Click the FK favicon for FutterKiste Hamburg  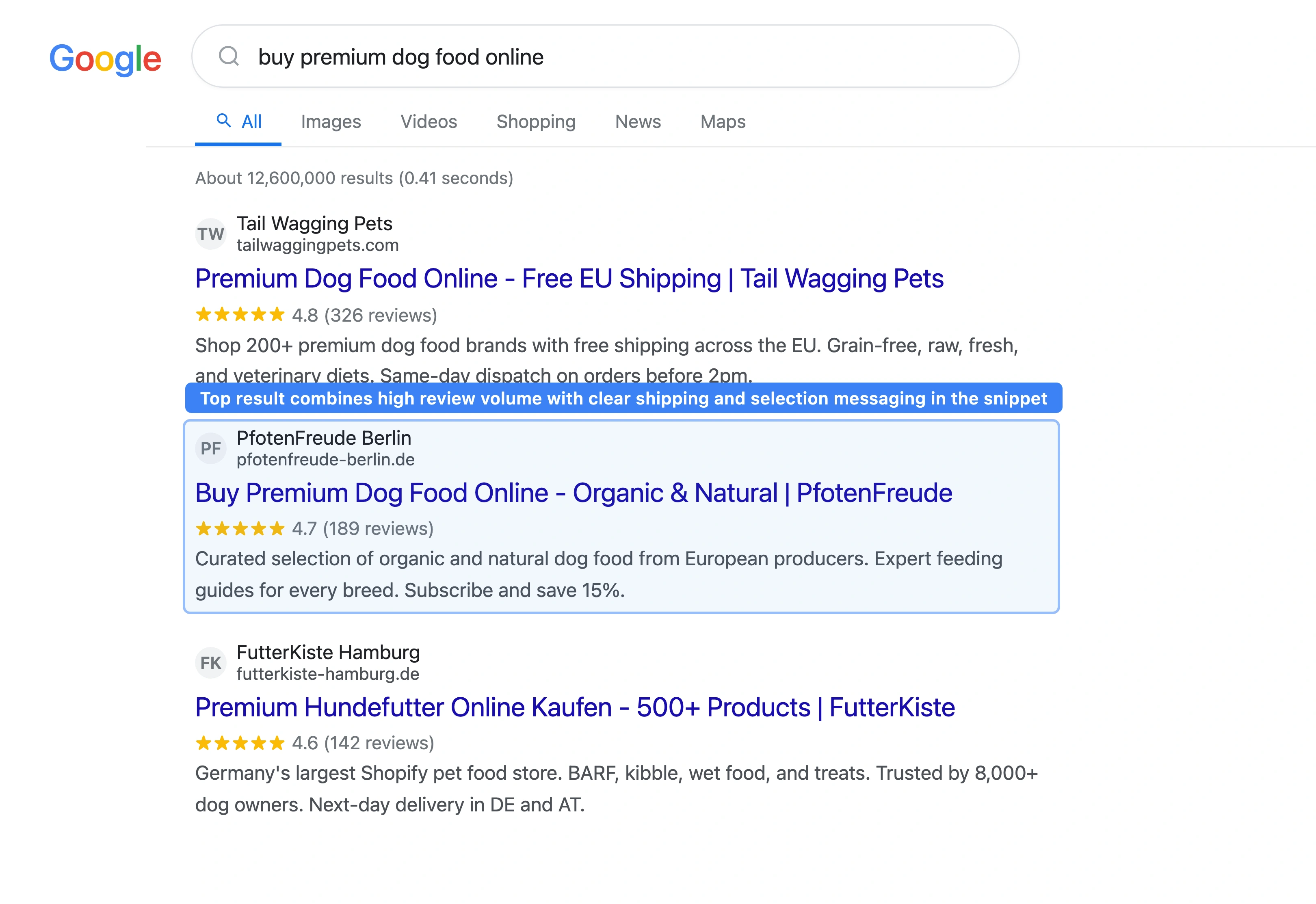pos(211,662)
